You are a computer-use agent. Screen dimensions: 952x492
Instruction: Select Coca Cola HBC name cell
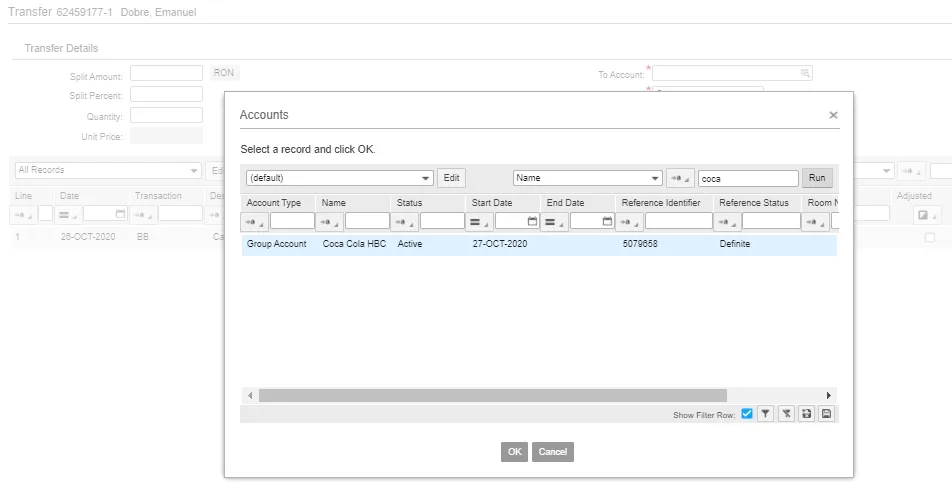click(354, 244)
